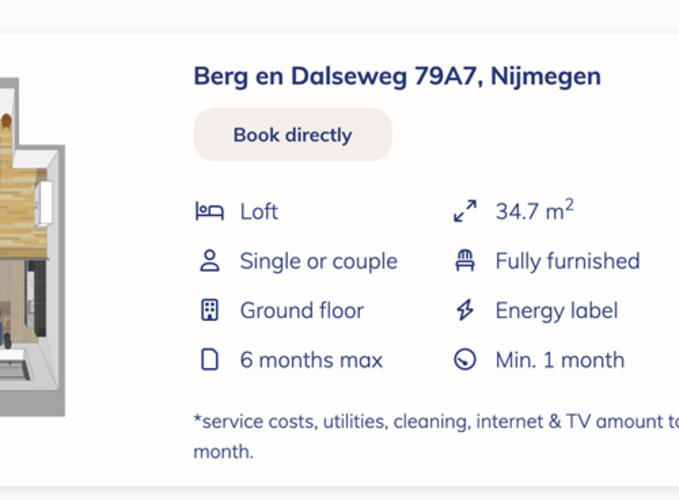The width and height of the screenshot is (679, 500).
Task: Click the document icon beside 6 months max
Action: (x=209, y=360)
